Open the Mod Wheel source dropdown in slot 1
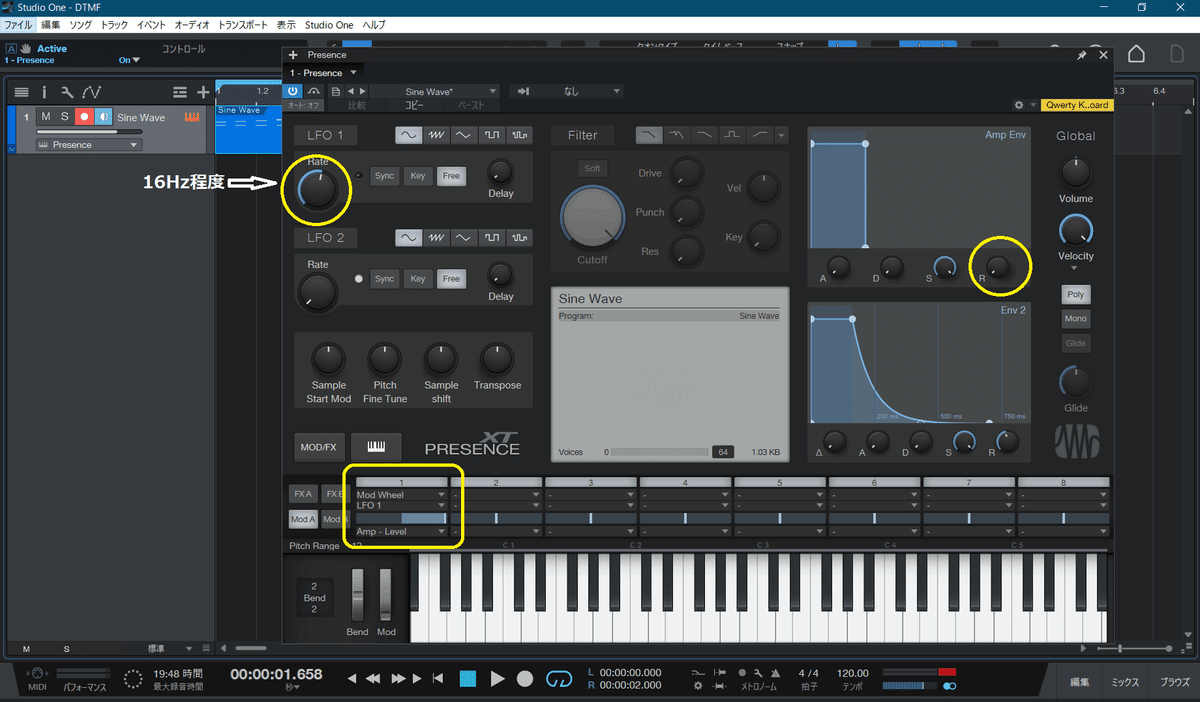Viewport: 1200px width, 702px height. [x=401, y=494]
